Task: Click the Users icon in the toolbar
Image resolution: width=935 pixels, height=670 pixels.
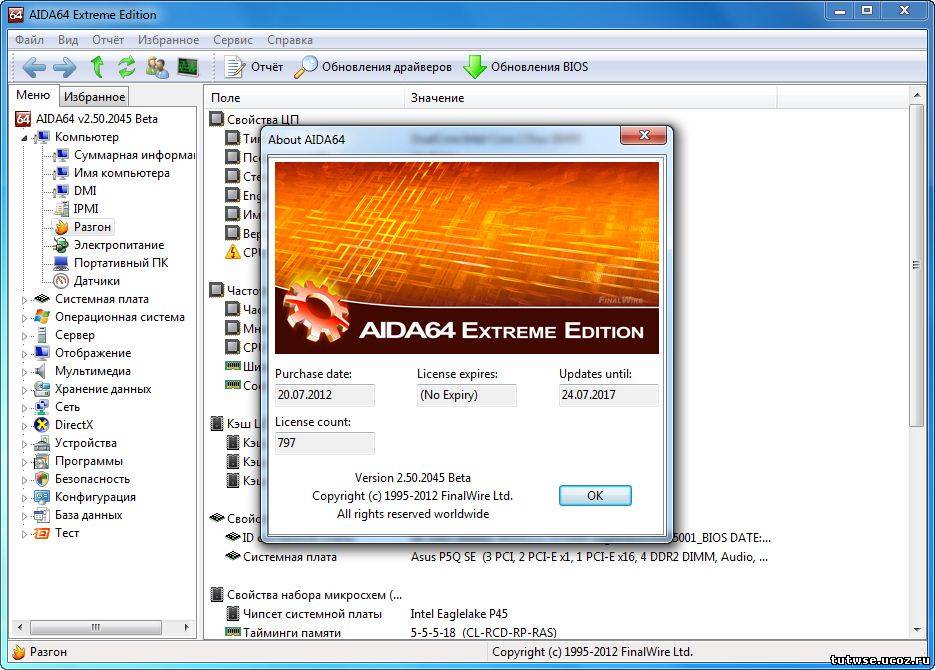Action: (157, 67)
